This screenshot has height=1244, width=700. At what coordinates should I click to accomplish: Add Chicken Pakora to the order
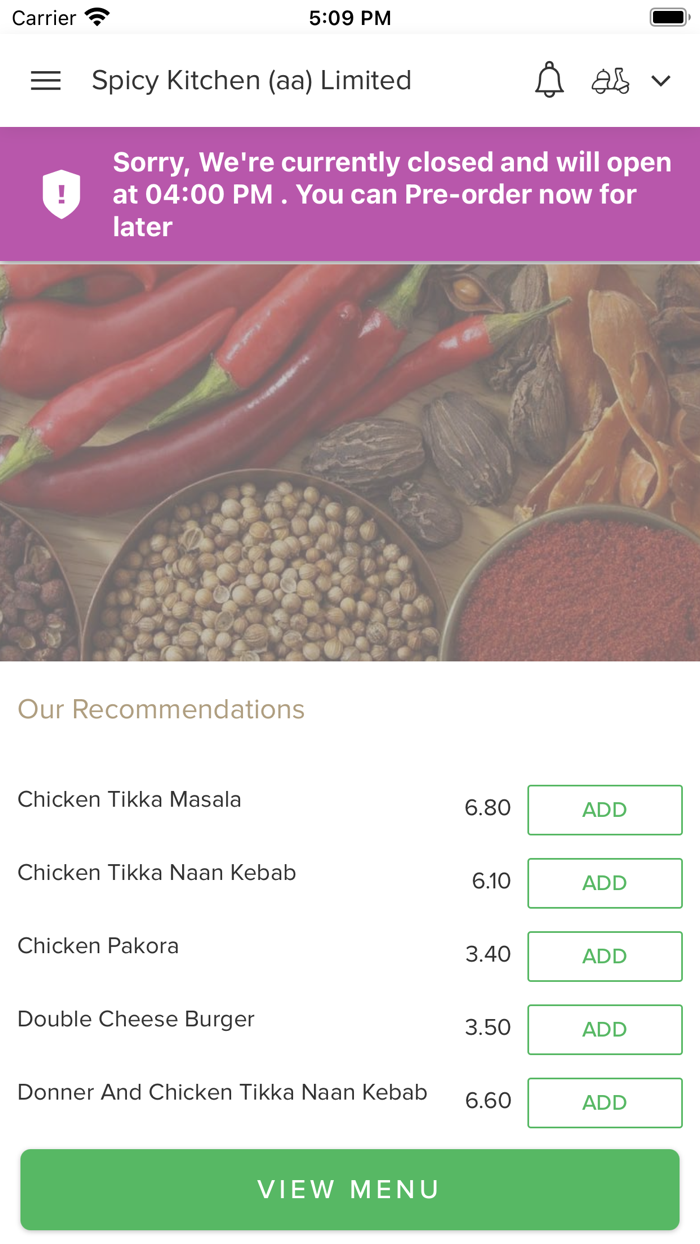coord(604,956)
